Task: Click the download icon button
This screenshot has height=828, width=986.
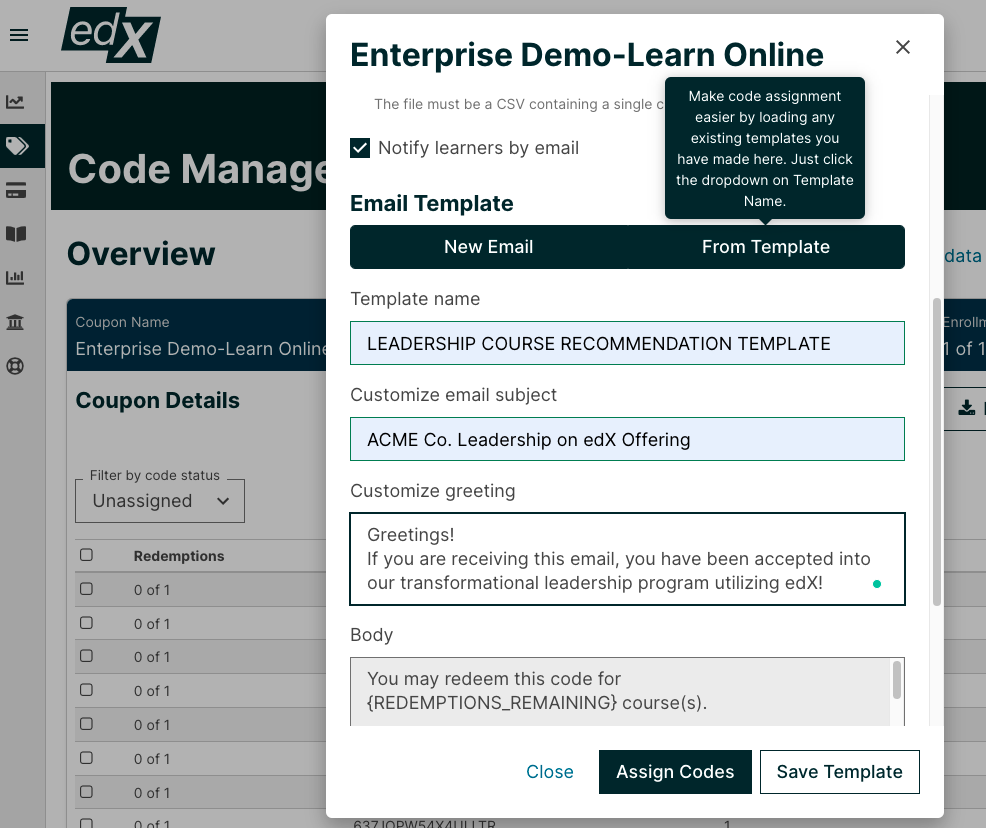Action: pos(967,408)
